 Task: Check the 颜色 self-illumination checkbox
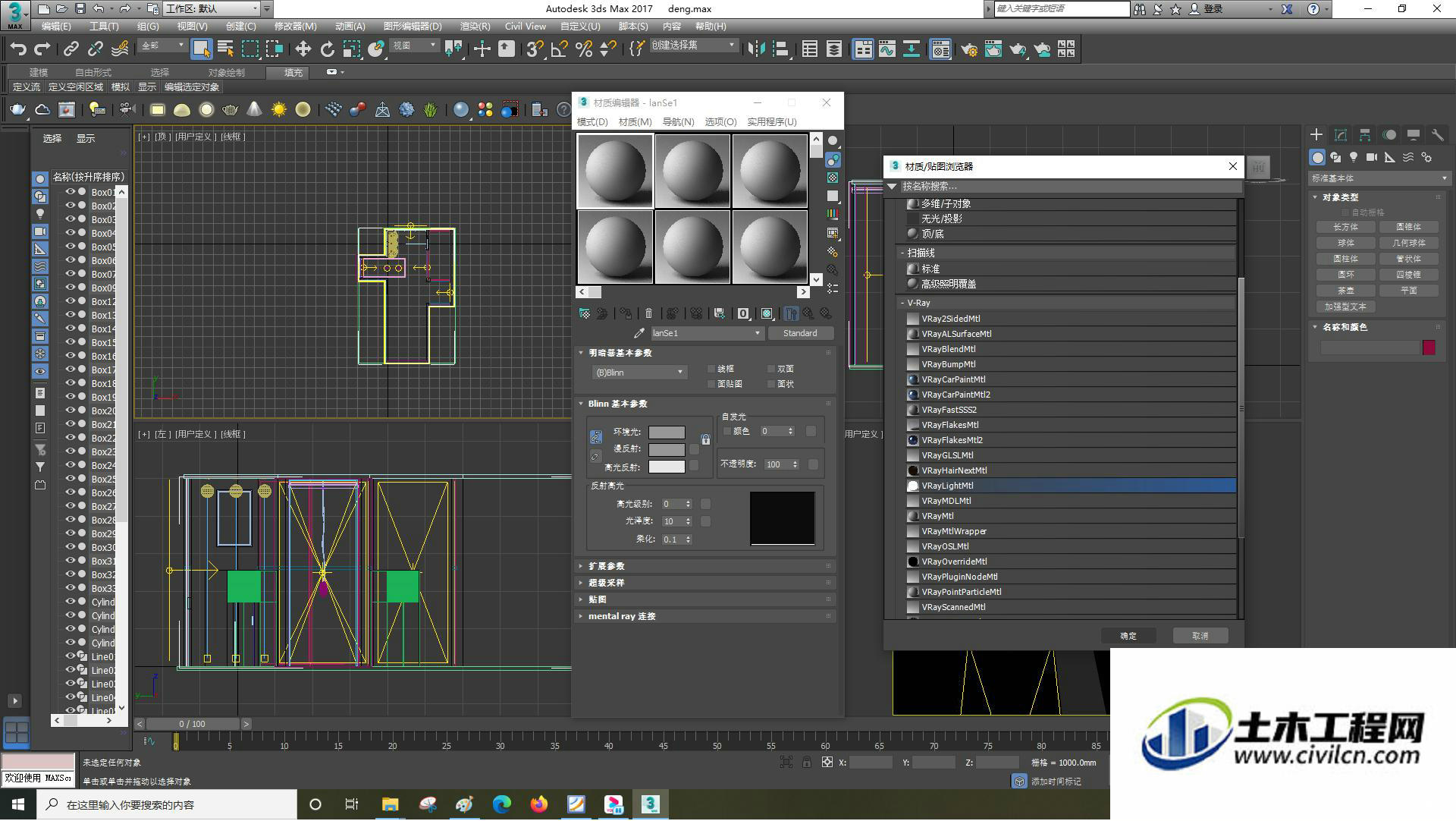(x=727, y=431)
